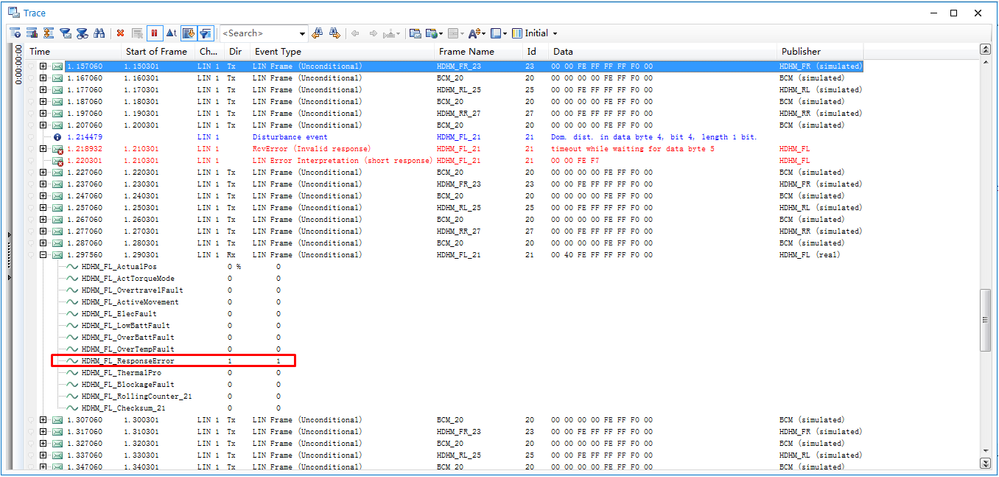The width and height of the screenshot is (999, 477).
Task: Click the Trace window title icon
Action: coord(12,12)
